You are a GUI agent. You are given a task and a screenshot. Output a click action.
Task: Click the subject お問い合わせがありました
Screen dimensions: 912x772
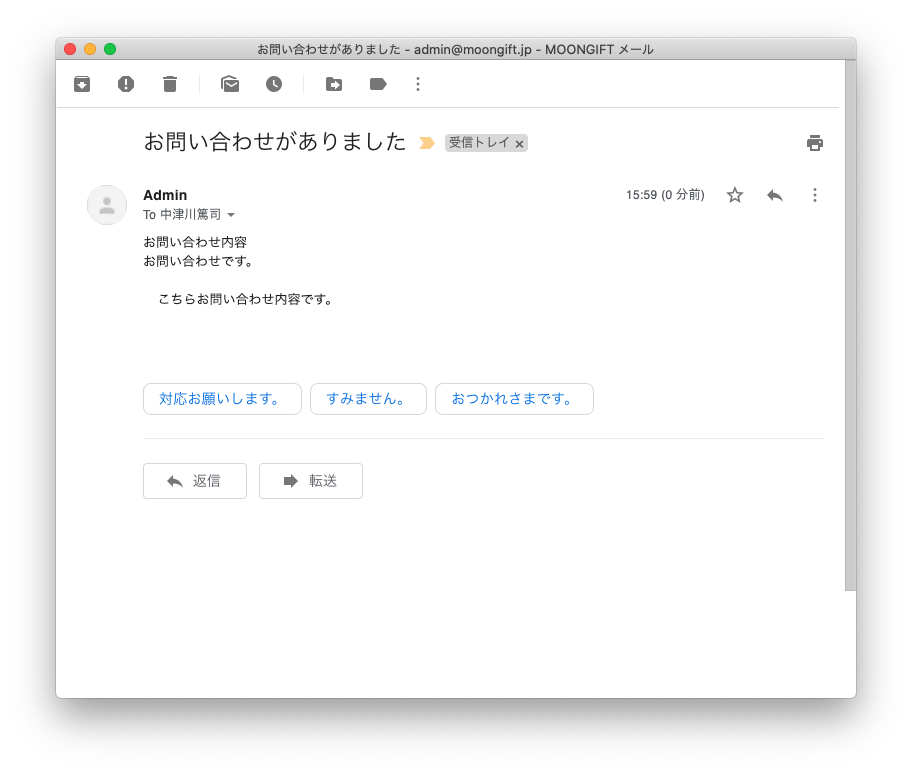pos(275,141)
